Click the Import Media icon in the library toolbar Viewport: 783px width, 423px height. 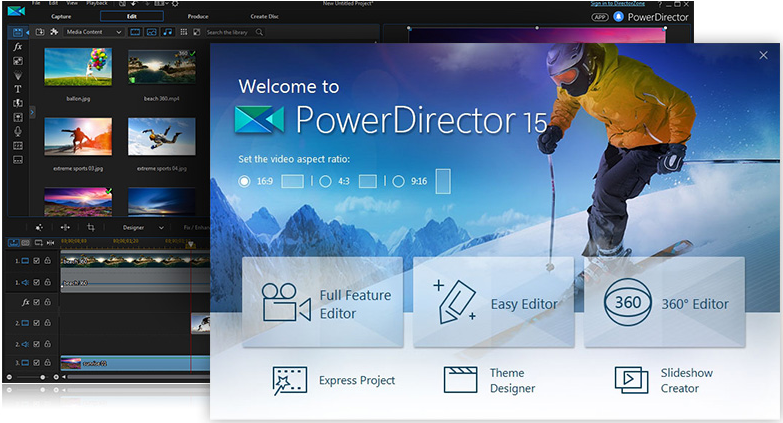(40, 32)
